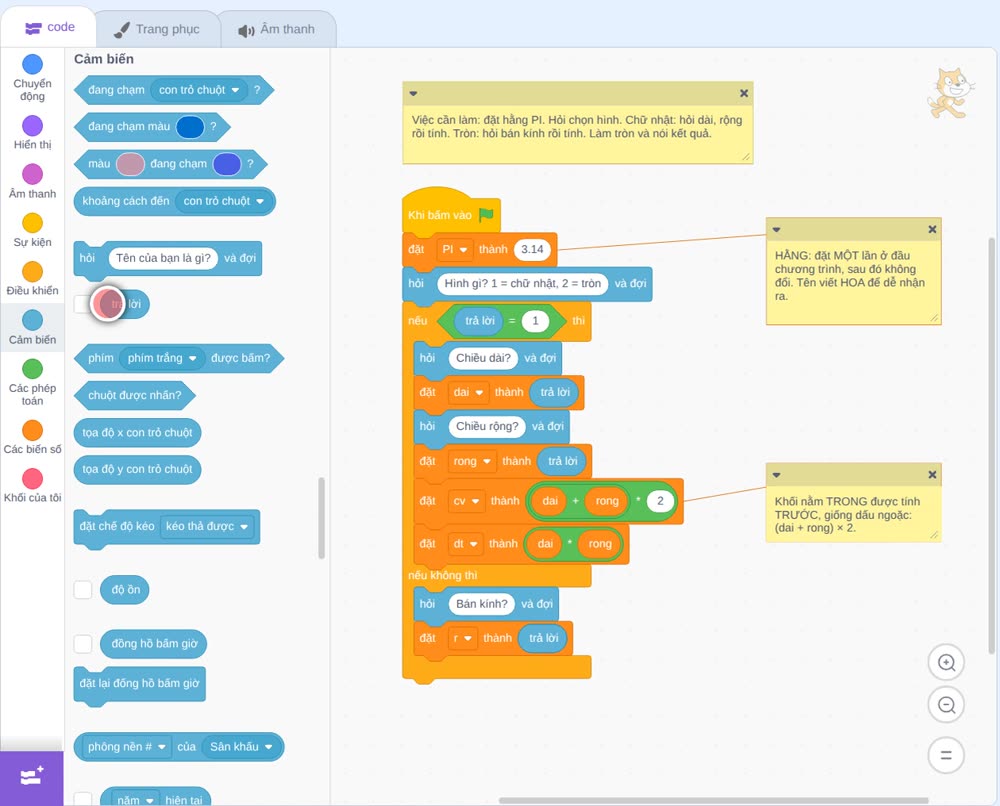Open the Sân khấu dropdown in palette

pyautogui.click(x=241, y=747)
